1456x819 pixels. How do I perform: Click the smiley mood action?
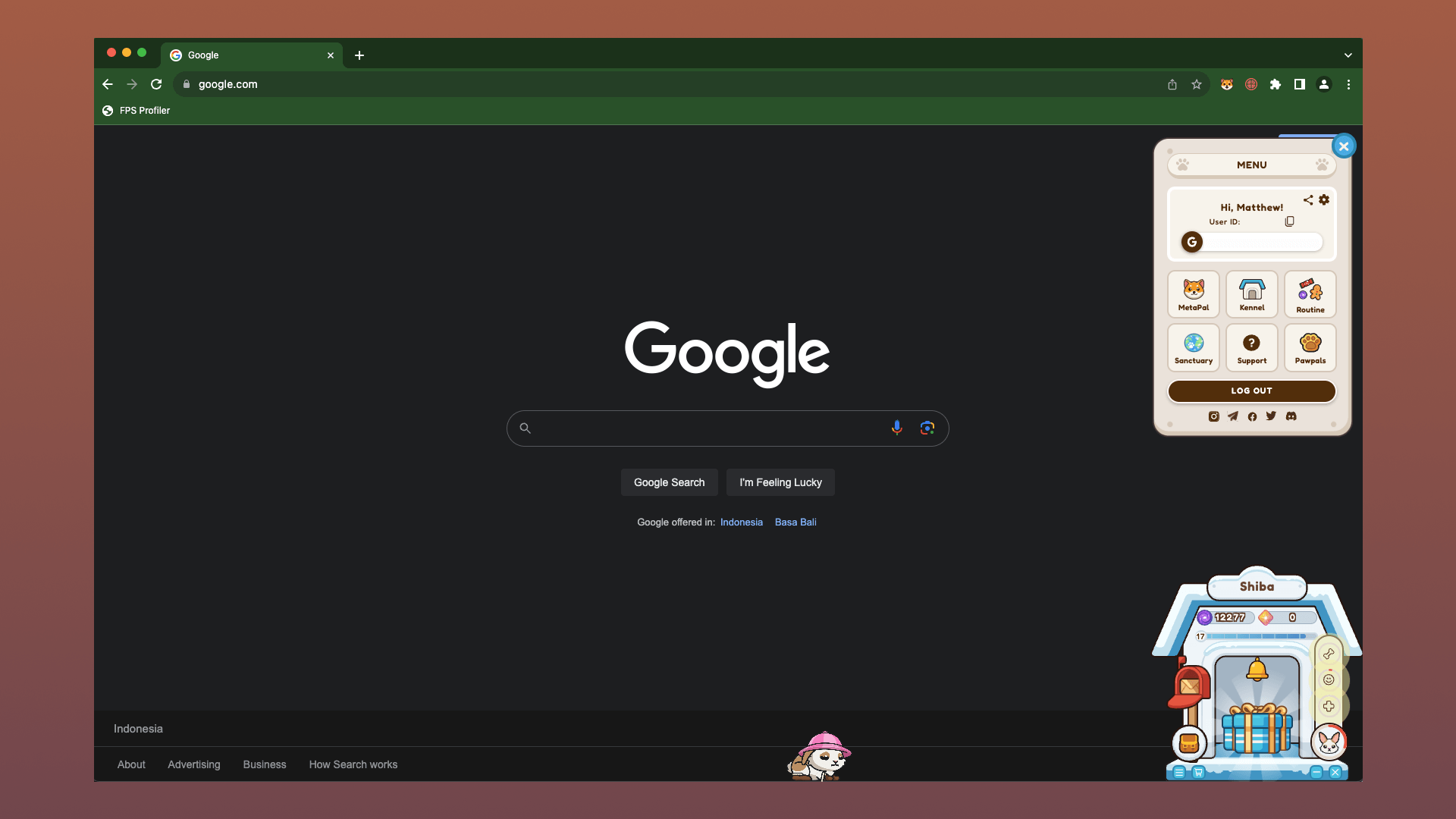click(1329, 679)
